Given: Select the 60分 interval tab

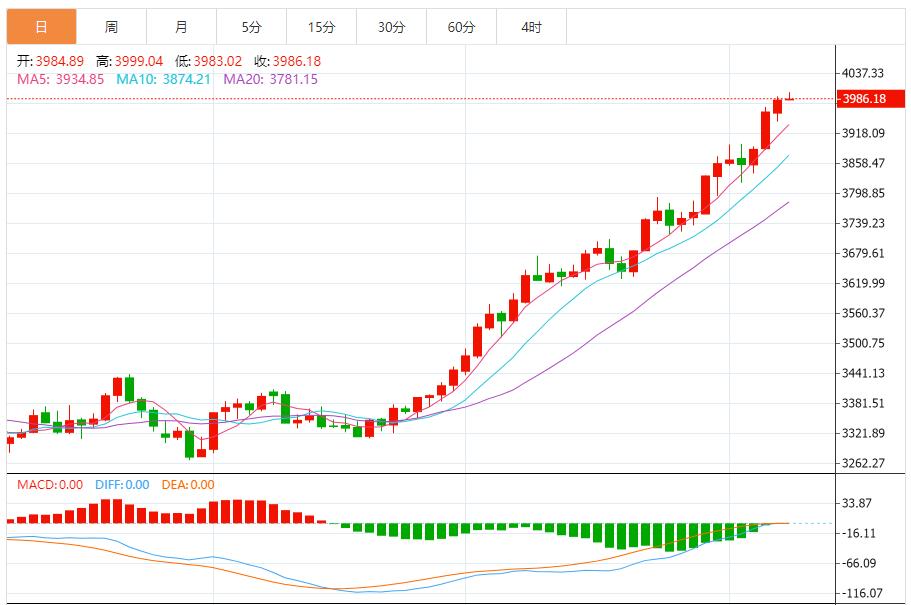Looking at the screenshot, I should (x=461, y=27).
